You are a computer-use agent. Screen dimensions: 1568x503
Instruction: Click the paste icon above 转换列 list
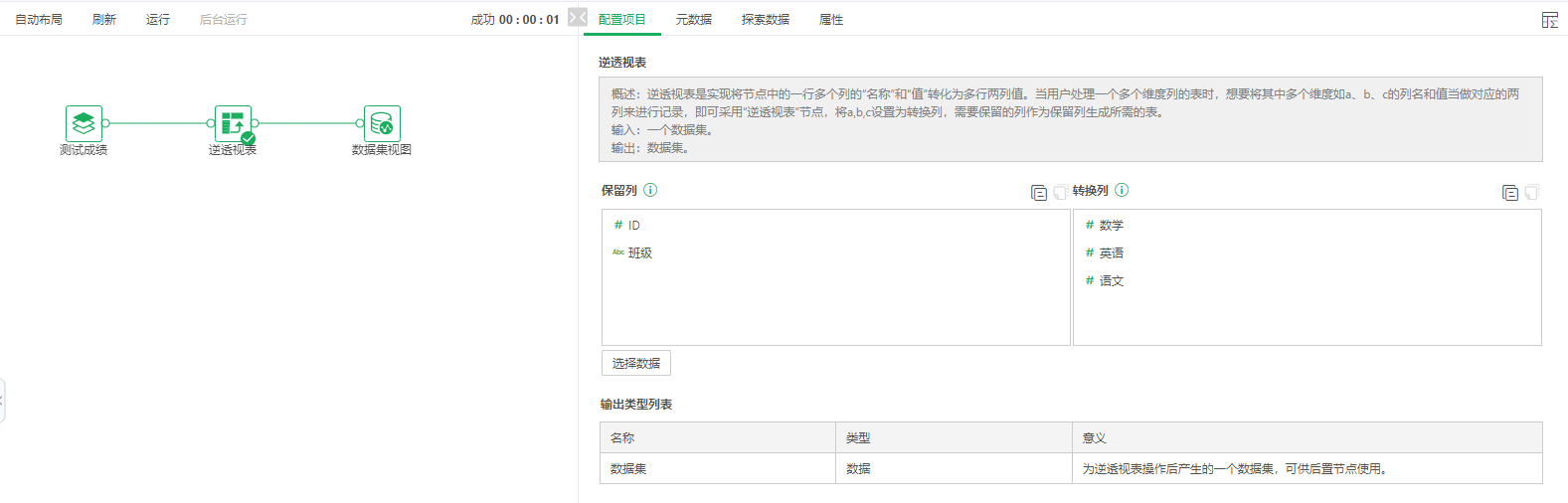(1532, 193)
